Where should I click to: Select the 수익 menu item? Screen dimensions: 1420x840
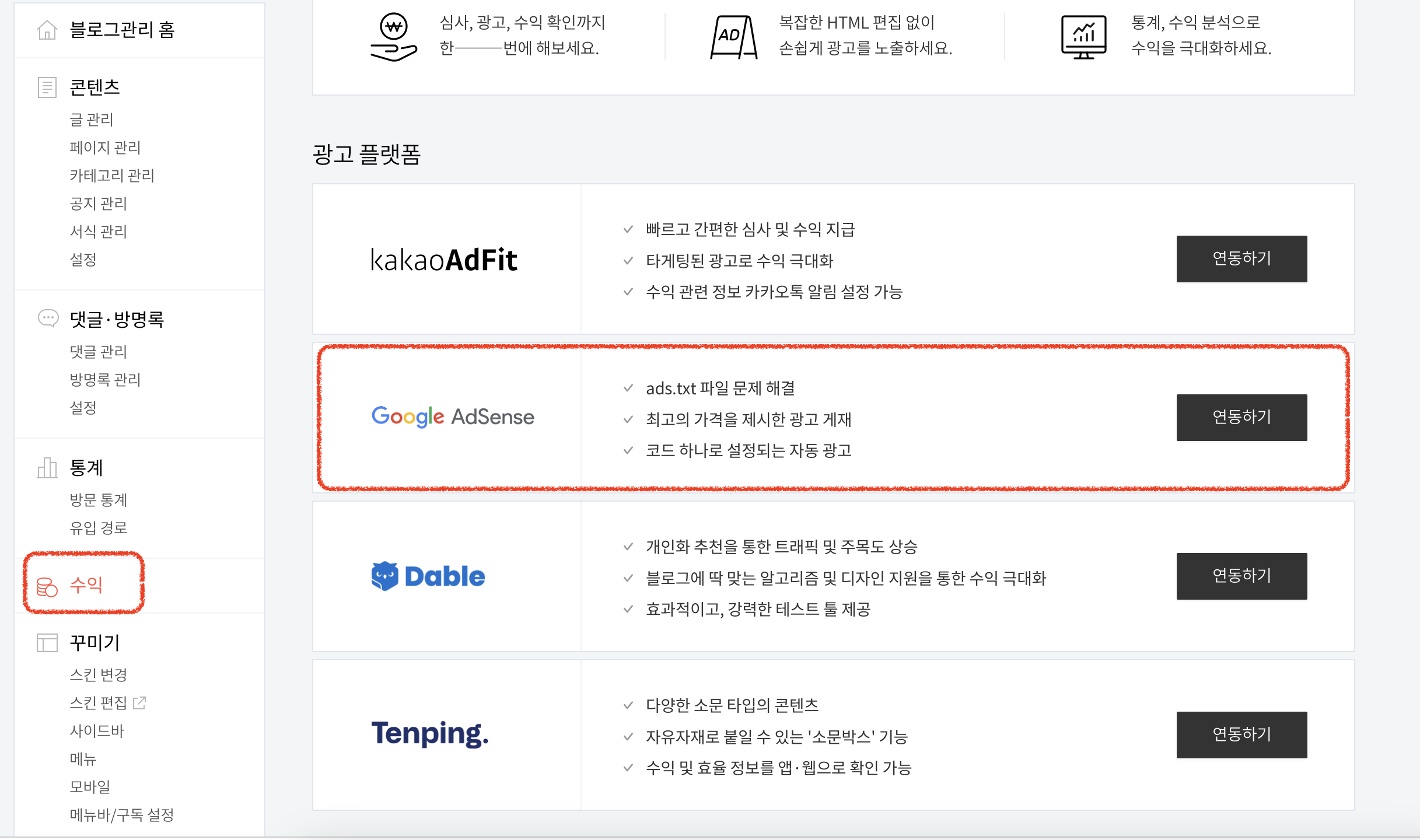click(x=86, y=585)
